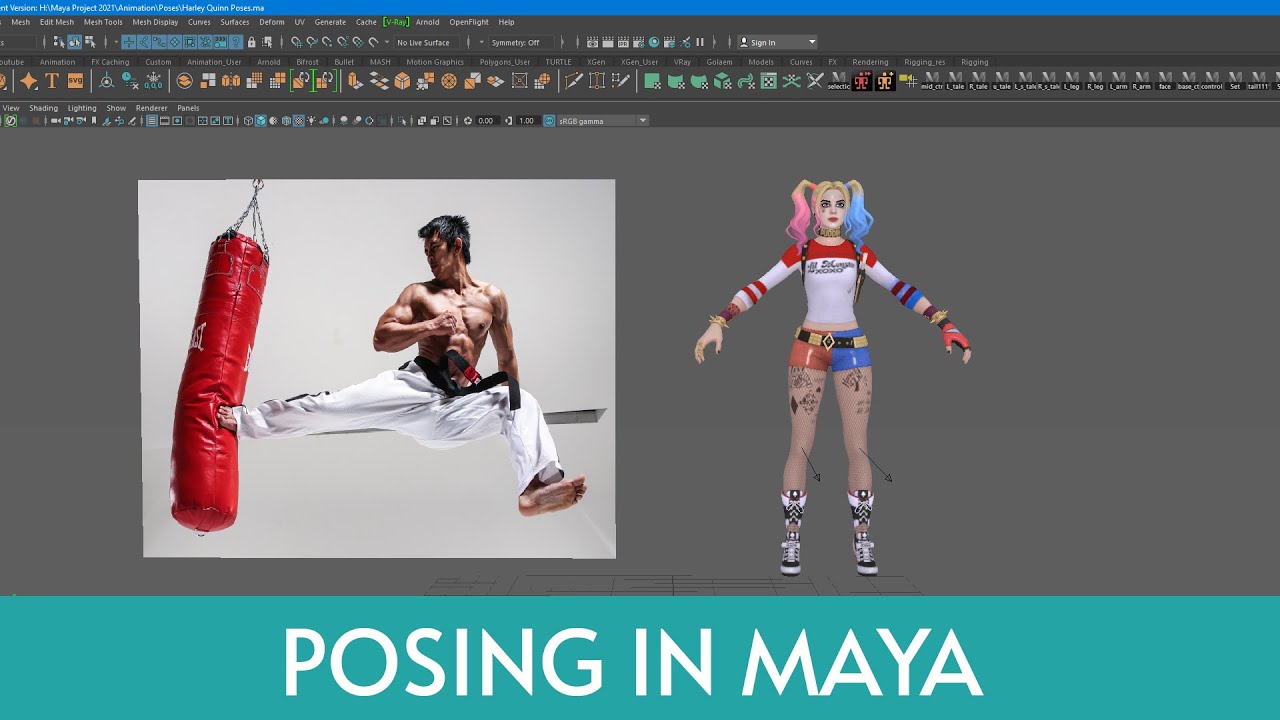Click the red character rig shelf icon

click(861, 81)
